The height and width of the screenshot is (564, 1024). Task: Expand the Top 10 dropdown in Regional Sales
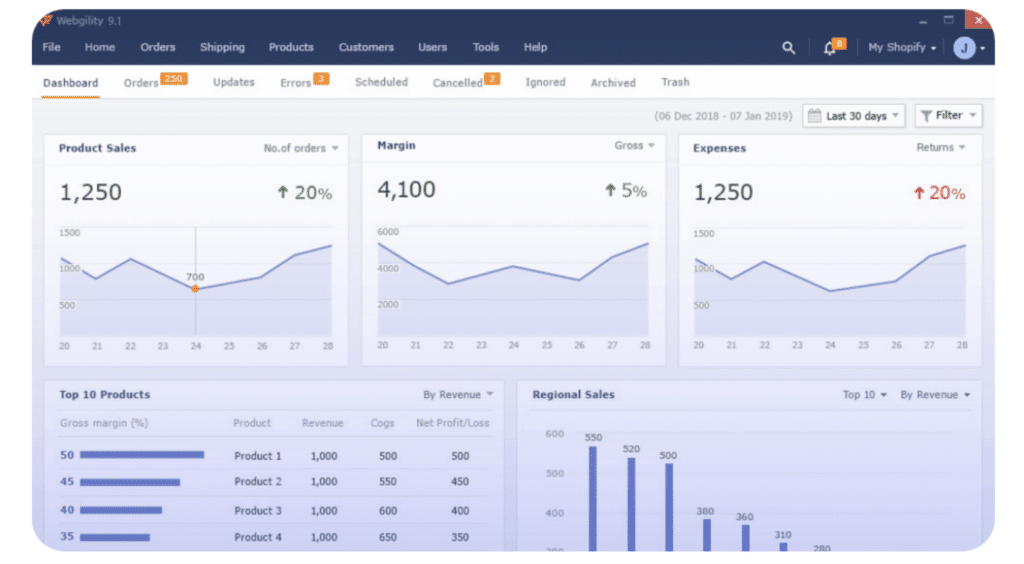pos(865,395)
